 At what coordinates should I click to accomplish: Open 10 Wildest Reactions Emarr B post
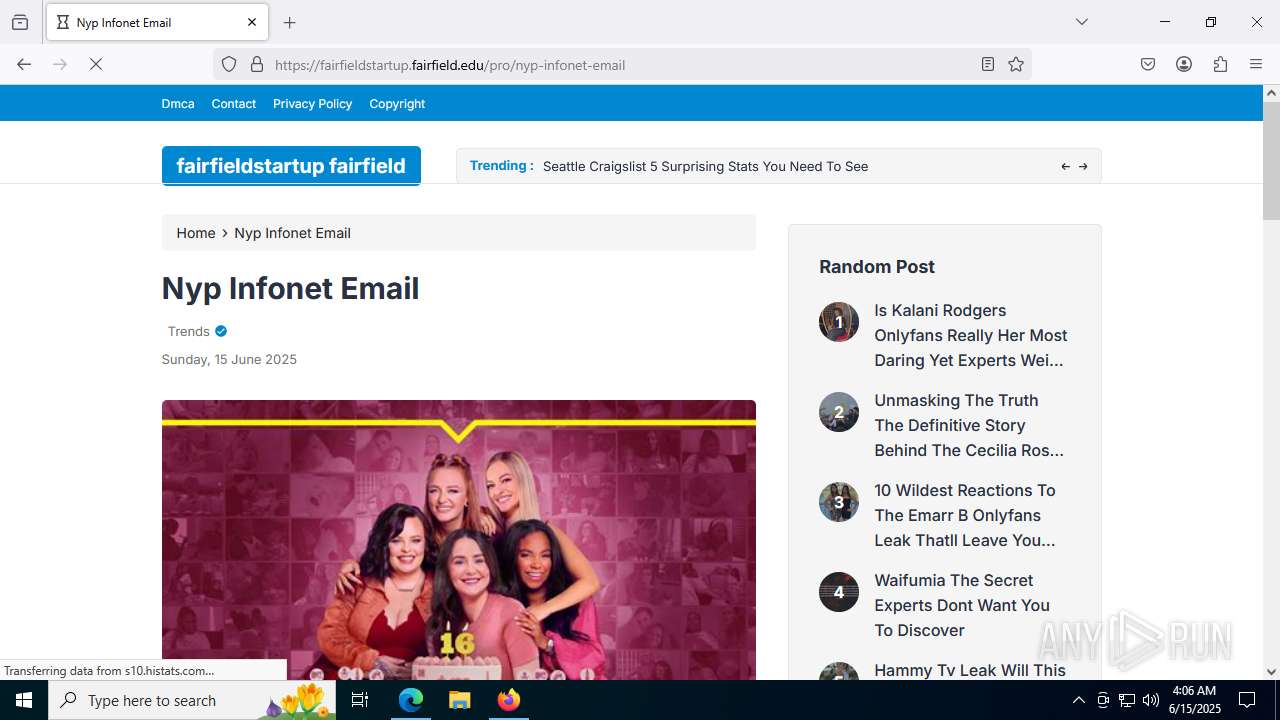(964, 515)
